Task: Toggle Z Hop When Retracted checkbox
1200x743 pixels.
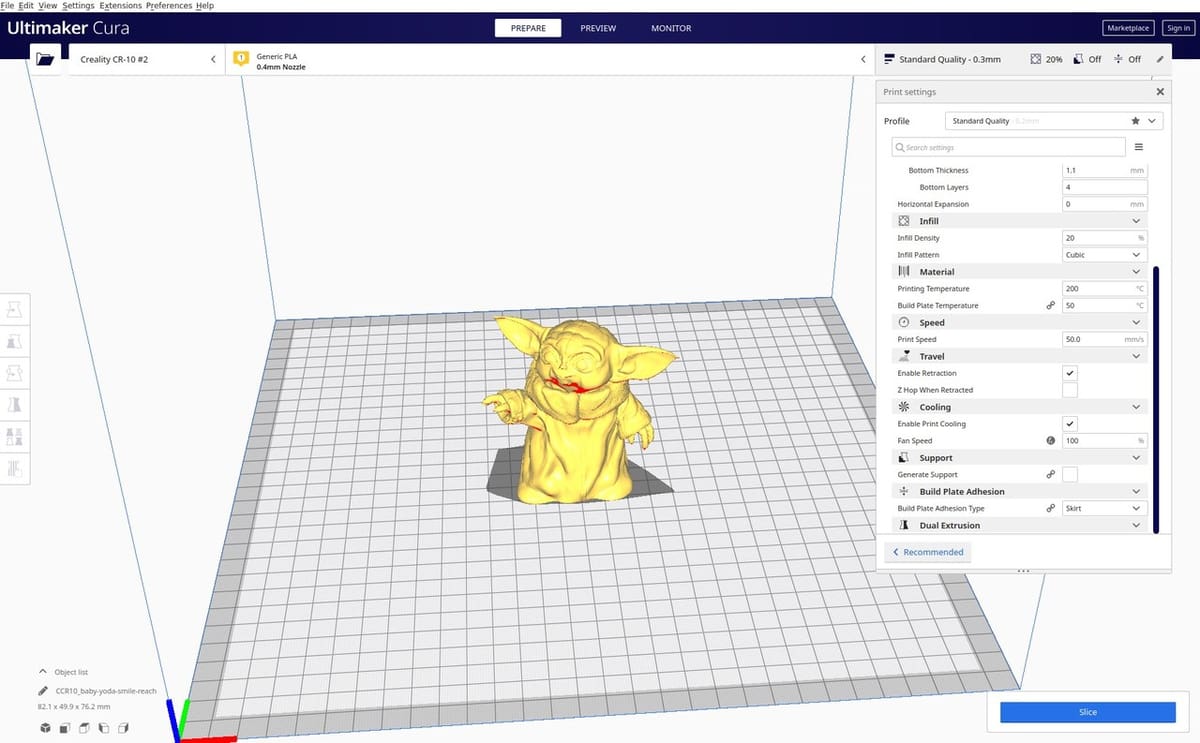Action: tap(1070, 390)
